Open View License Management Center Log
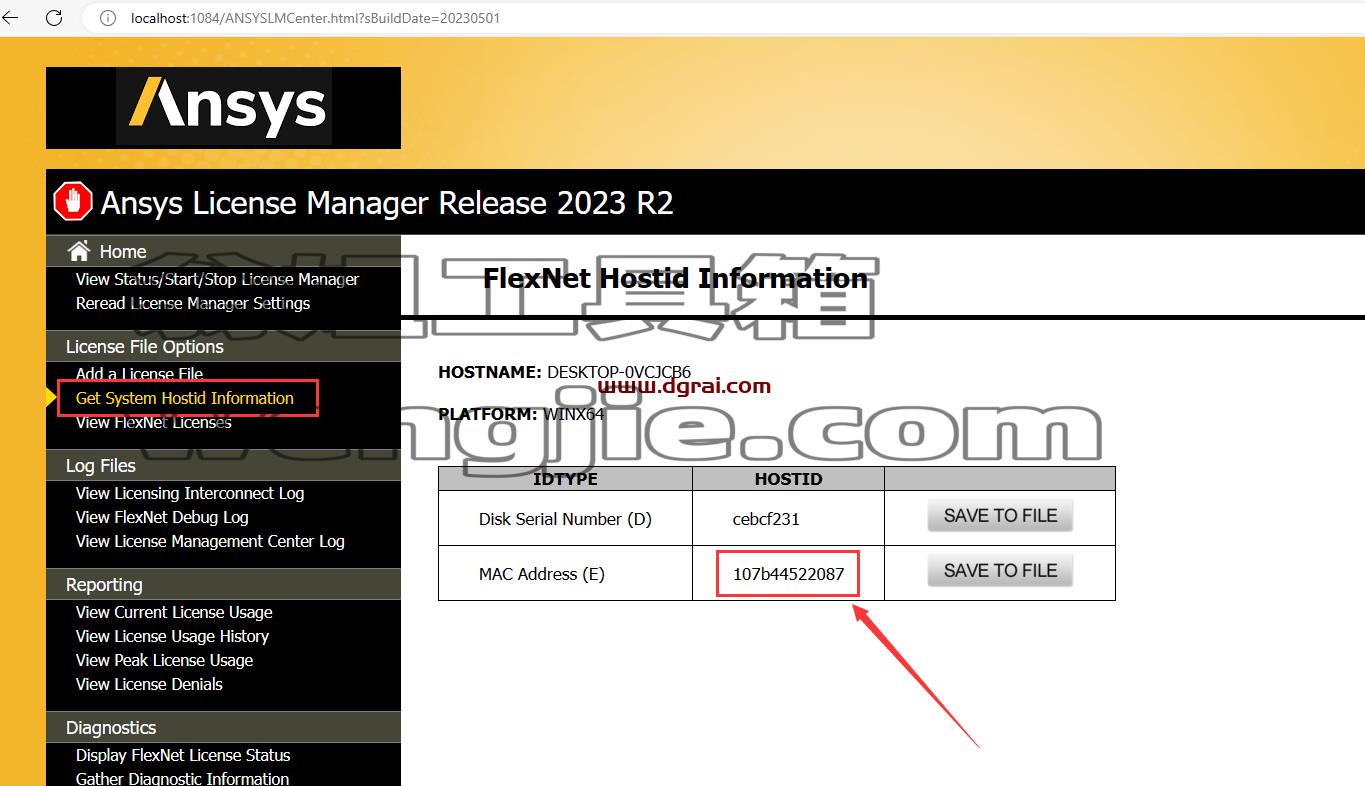The width and height of the screenshot is (1365, 786). coord(210,541)
